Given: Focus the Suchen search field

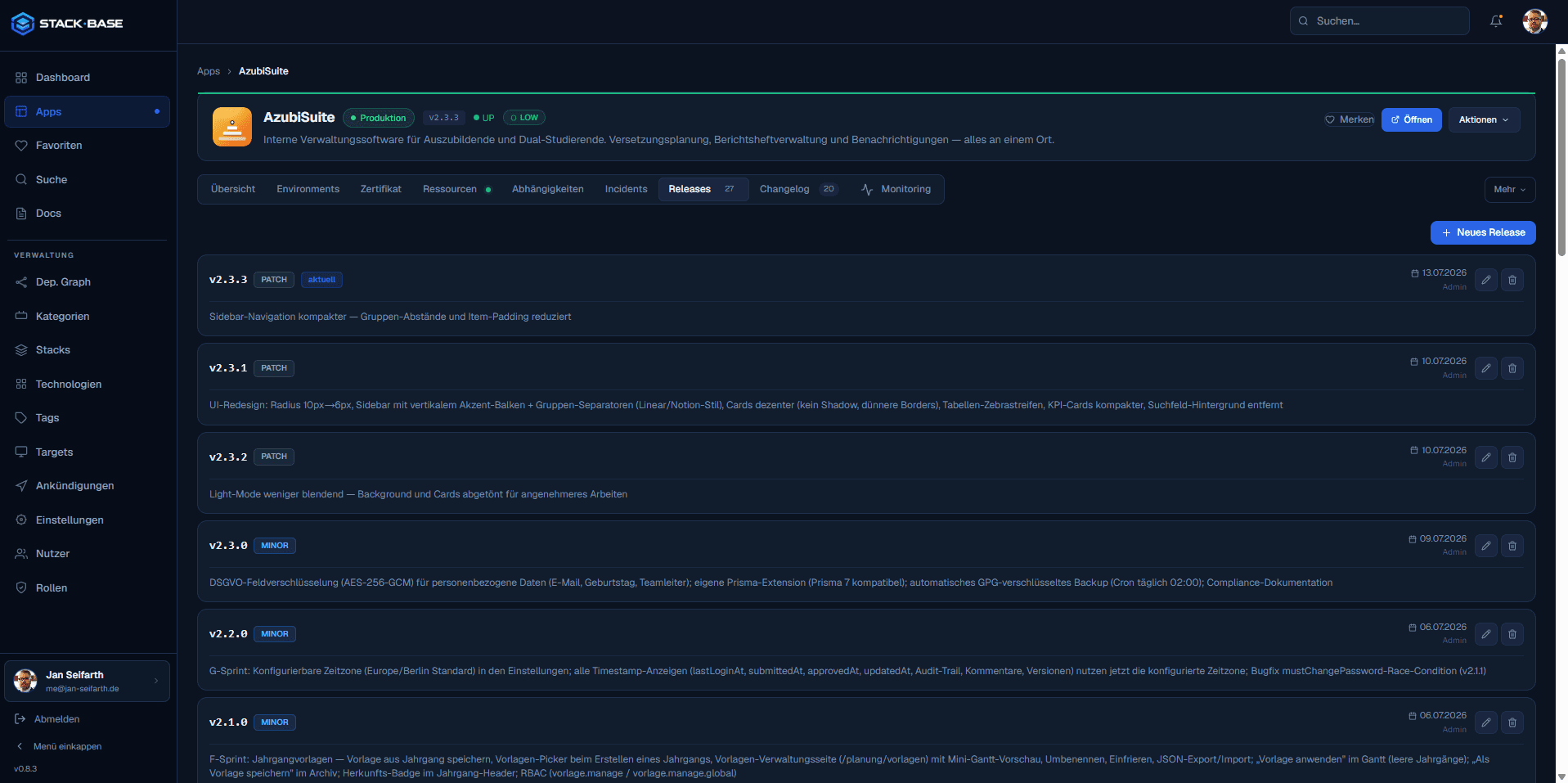Looking at the screenshot, I should 1379,21.
